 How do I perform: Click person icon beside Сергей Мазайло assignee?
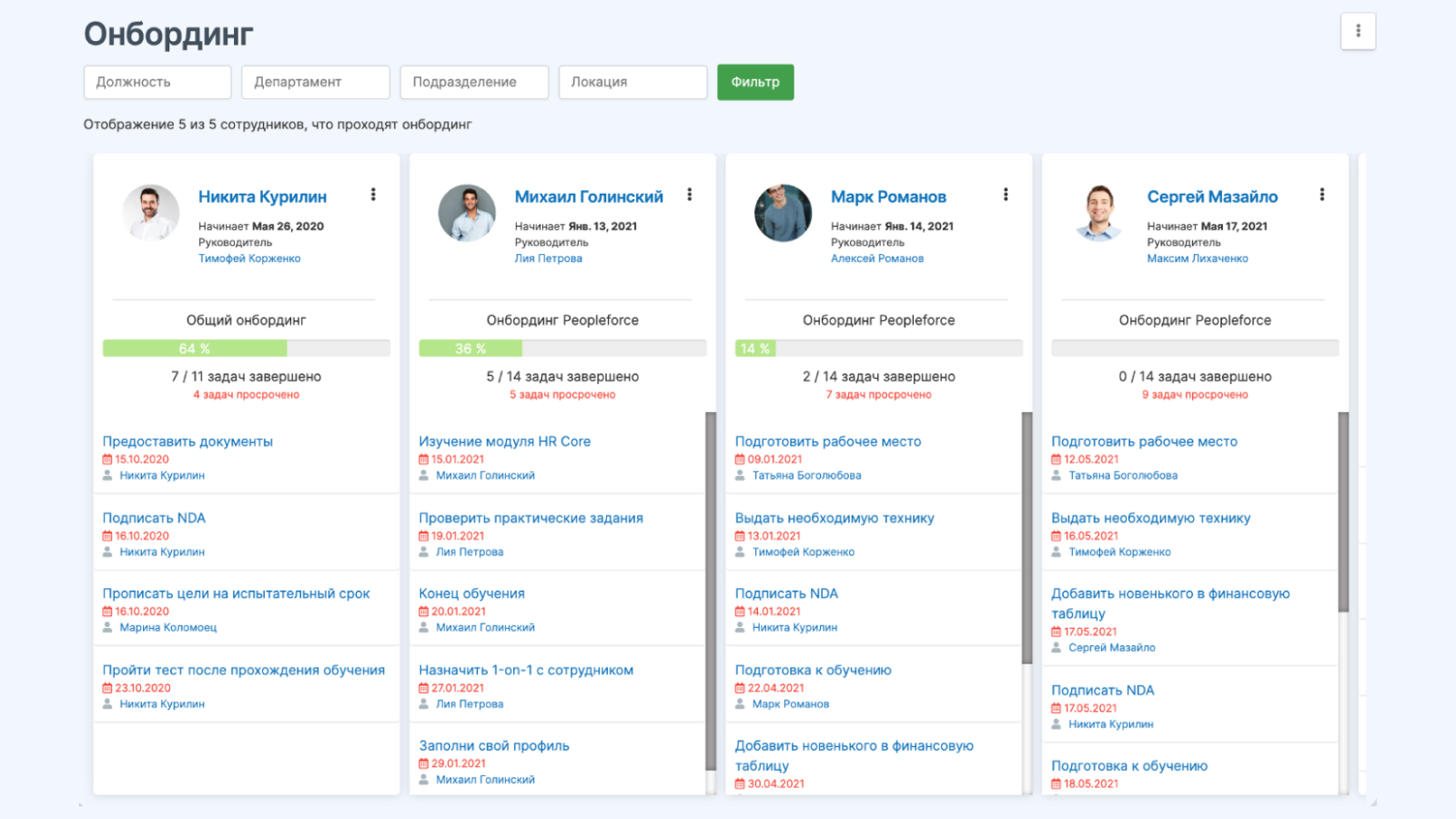1057,648
